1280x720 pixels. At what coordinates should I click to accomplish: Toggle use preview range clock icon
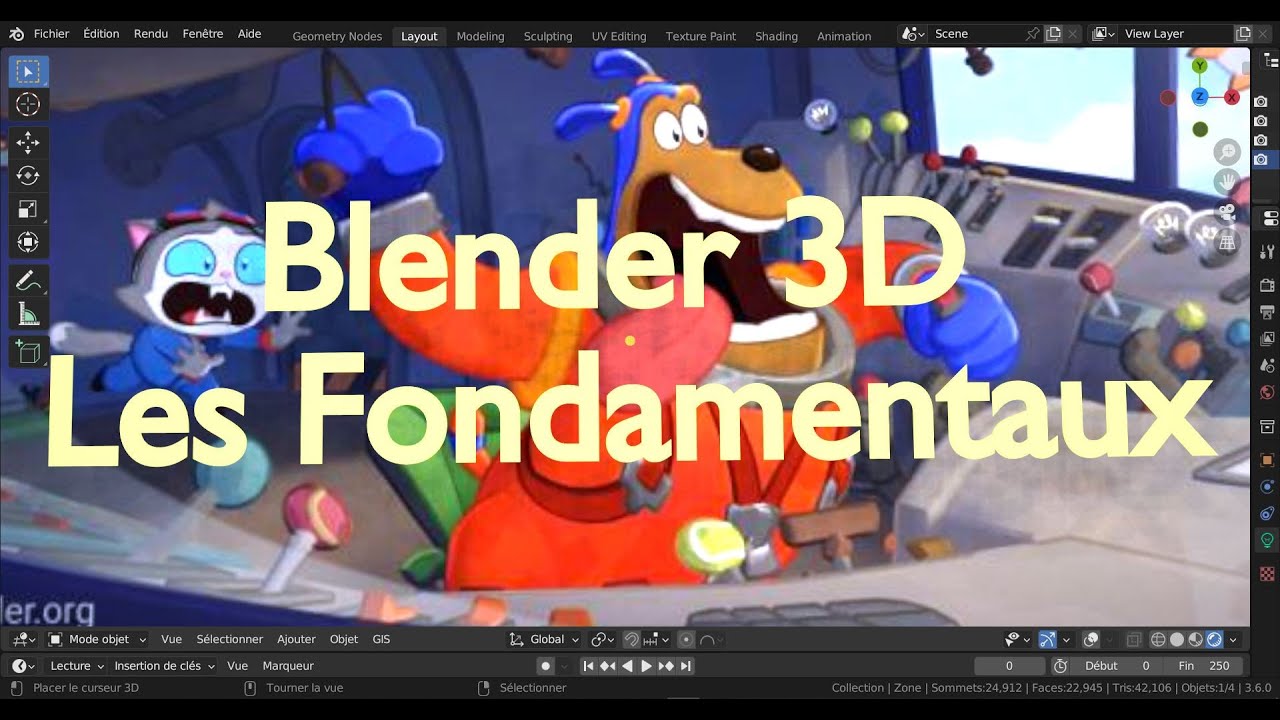[x=1061, y=666]
